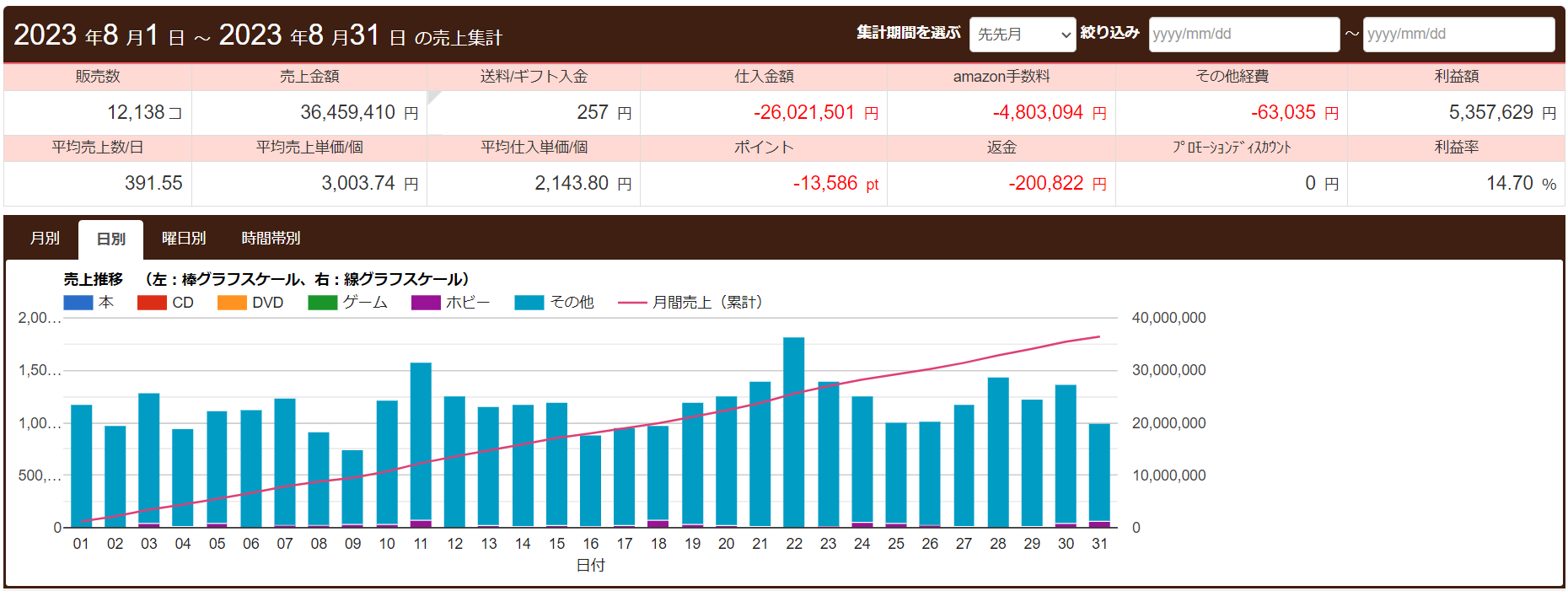Toggle the green ゲーム legend swatch
Viewport: 1568px width, 591px height.
click(x=323, y=303)
